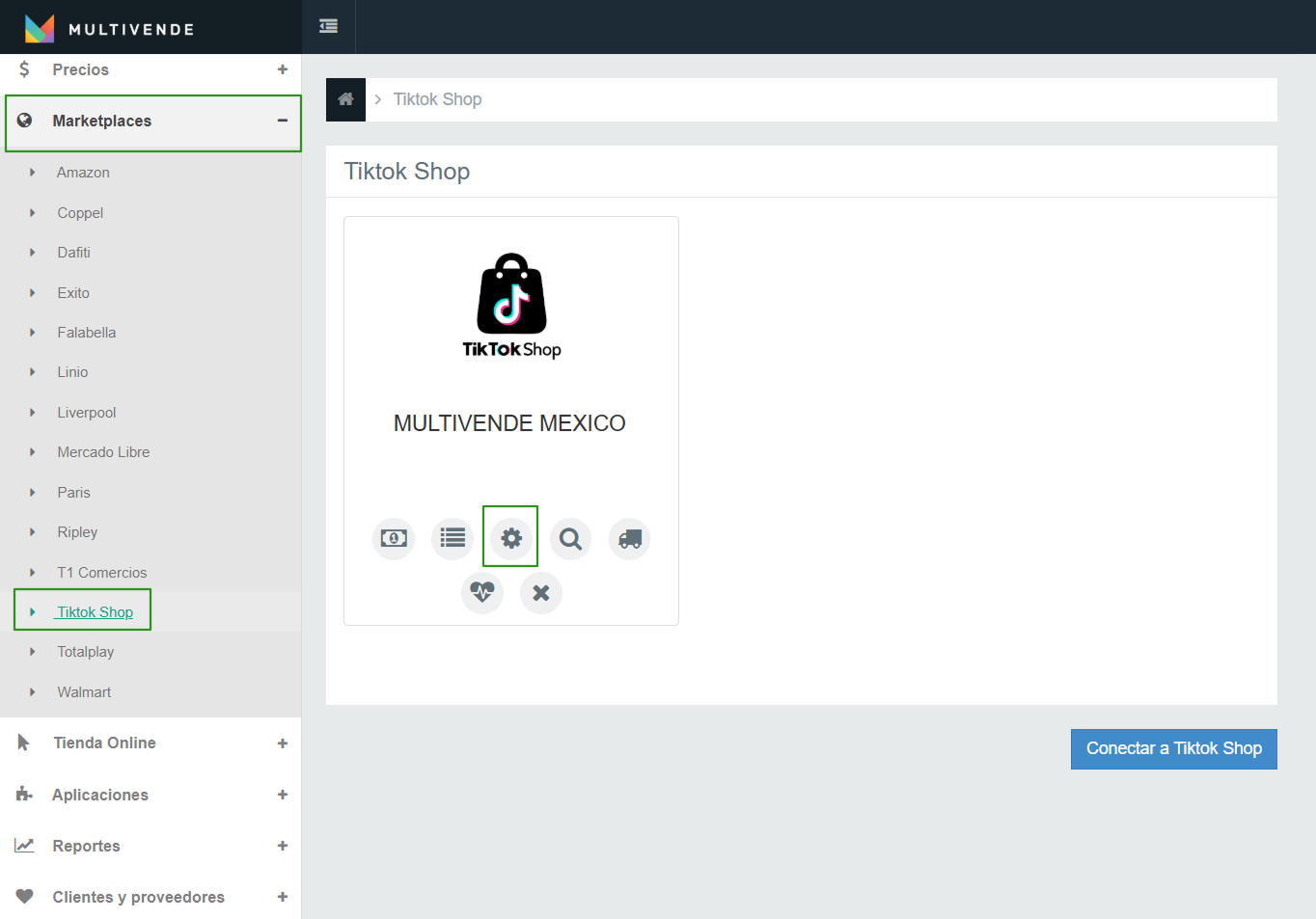This screenshot has width=1316, height=919.
Task: Select Mercado Libre marketplace
Action: (x=103, y=452)
